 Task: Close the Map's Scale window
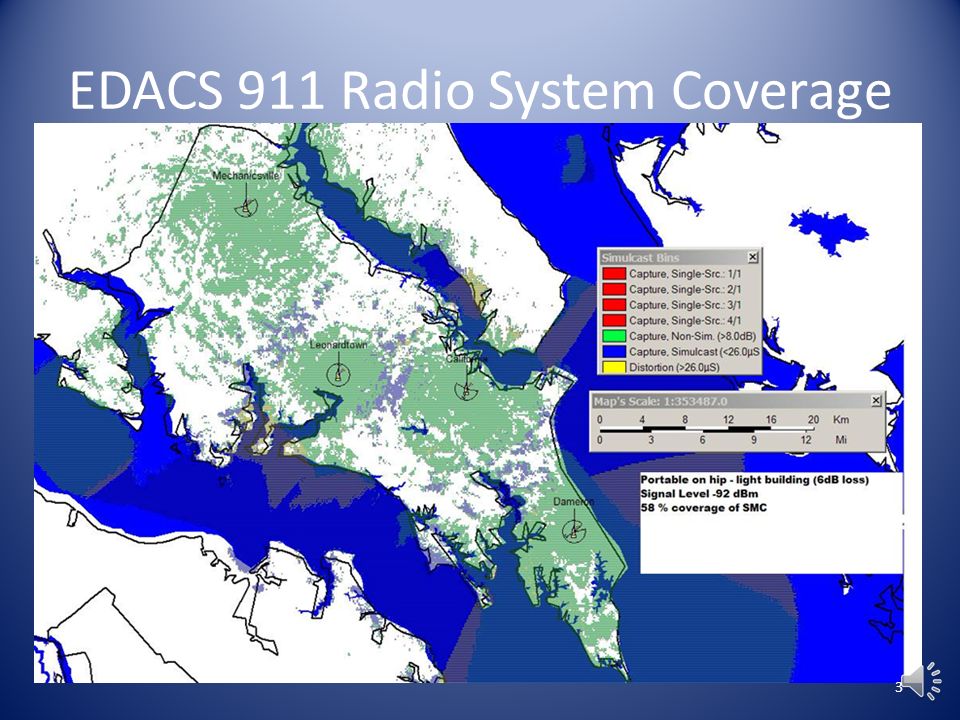pyautogui.click(x=876, y=400)
